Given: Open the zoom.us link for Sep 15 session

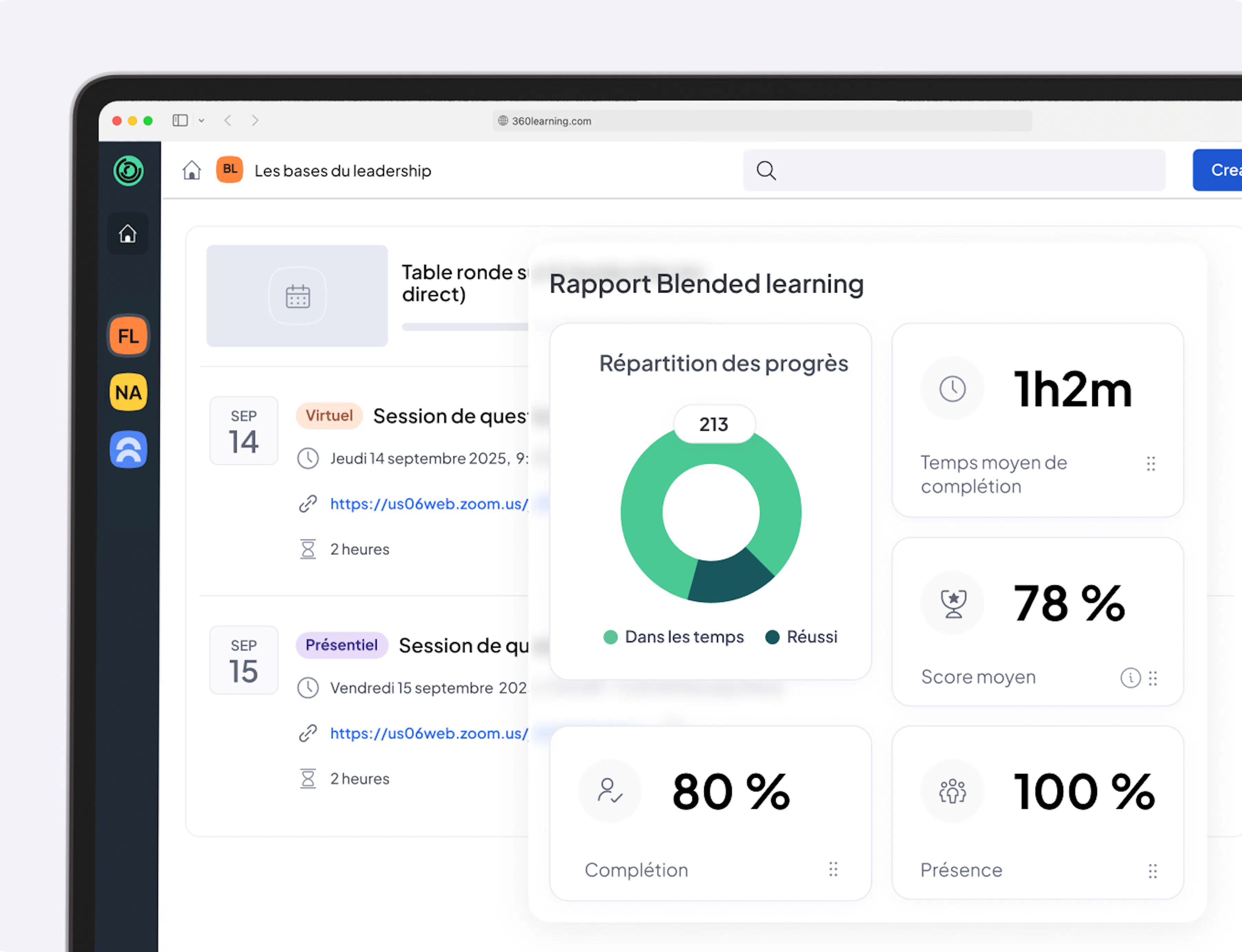Looking at the screenshot, I should (429, 733).
